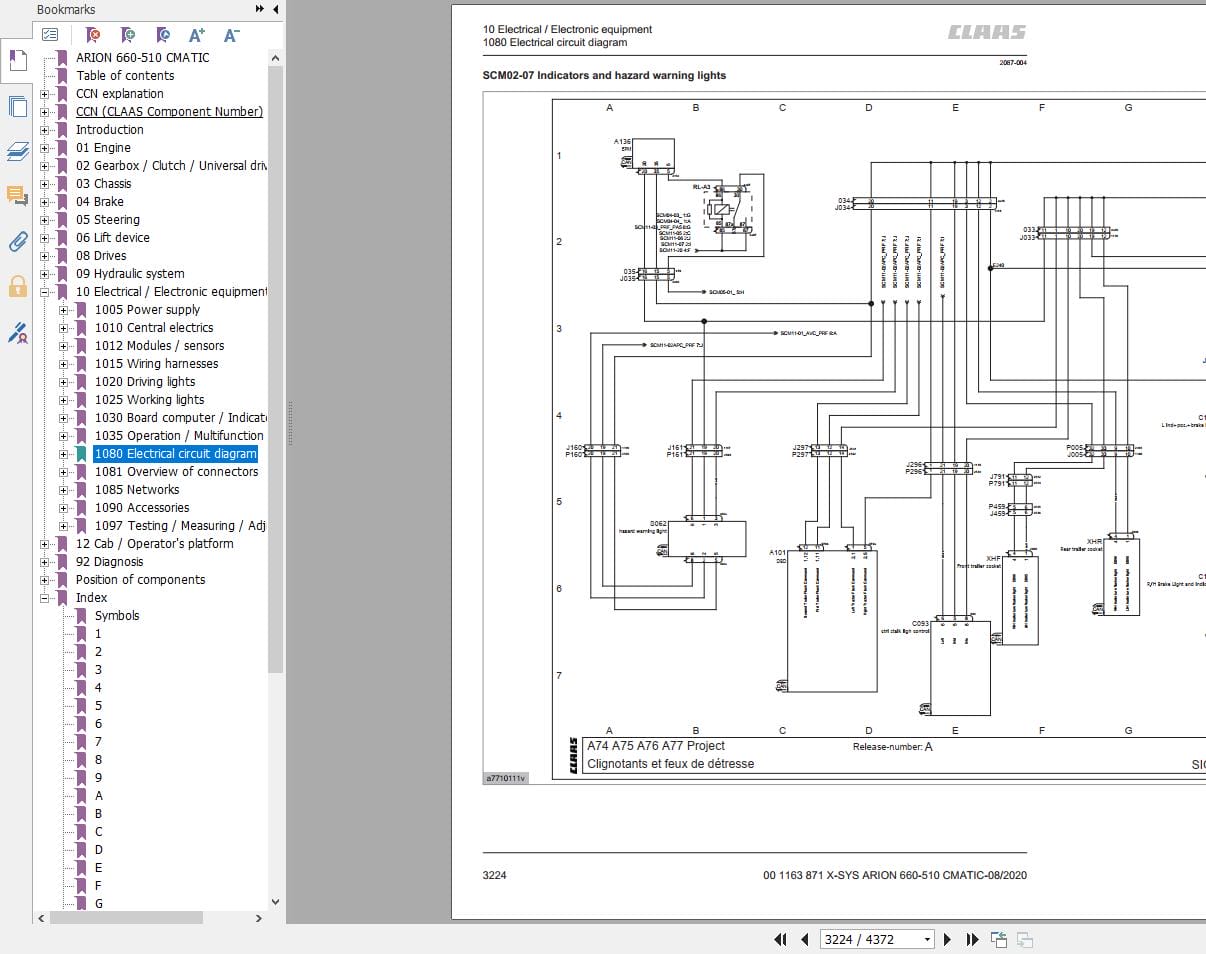Go to the first page
This screenshot has height=954, width=1206.
point(781,939)
